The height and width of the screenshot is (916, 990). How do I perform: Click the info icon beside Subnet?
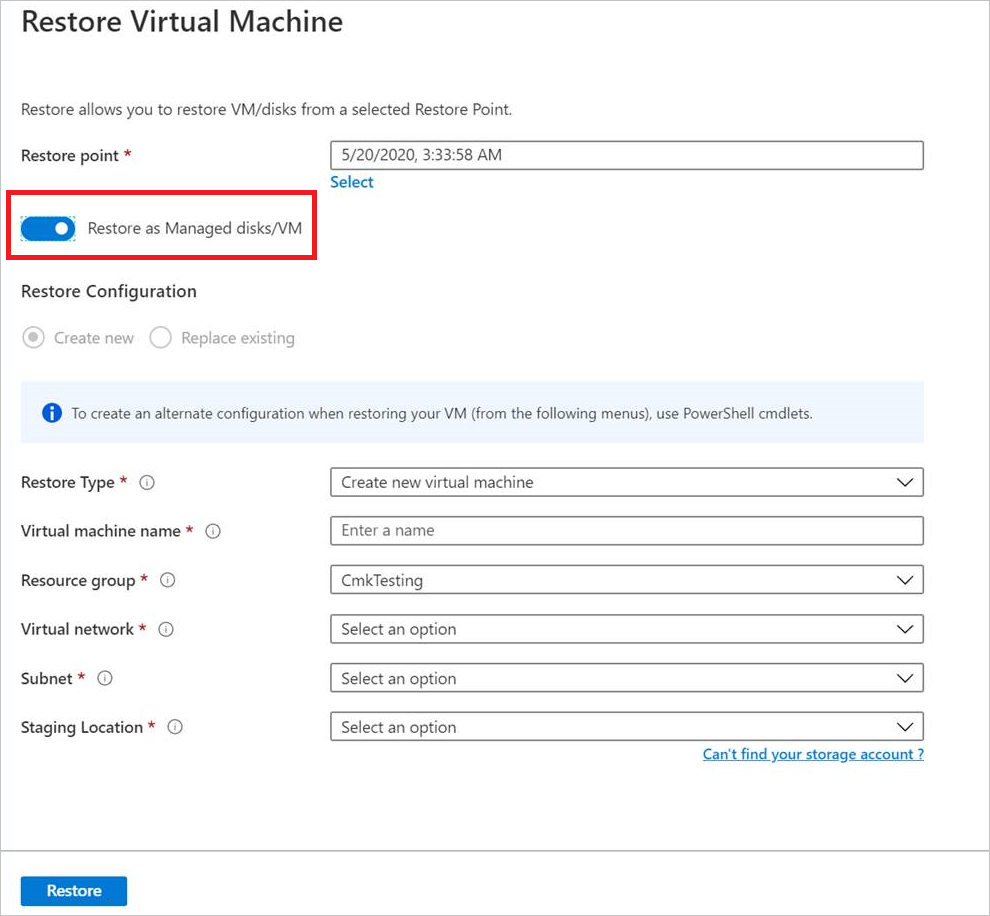107,678
